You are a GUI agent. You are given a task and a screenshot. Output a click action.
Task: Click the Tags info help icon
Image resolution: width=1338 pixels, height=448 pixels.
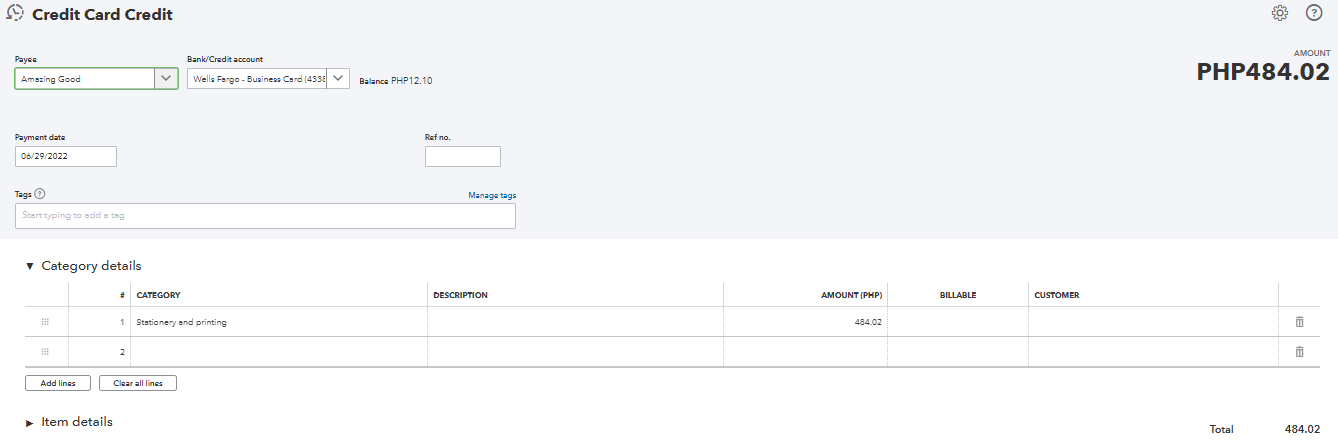click(40, 195)
